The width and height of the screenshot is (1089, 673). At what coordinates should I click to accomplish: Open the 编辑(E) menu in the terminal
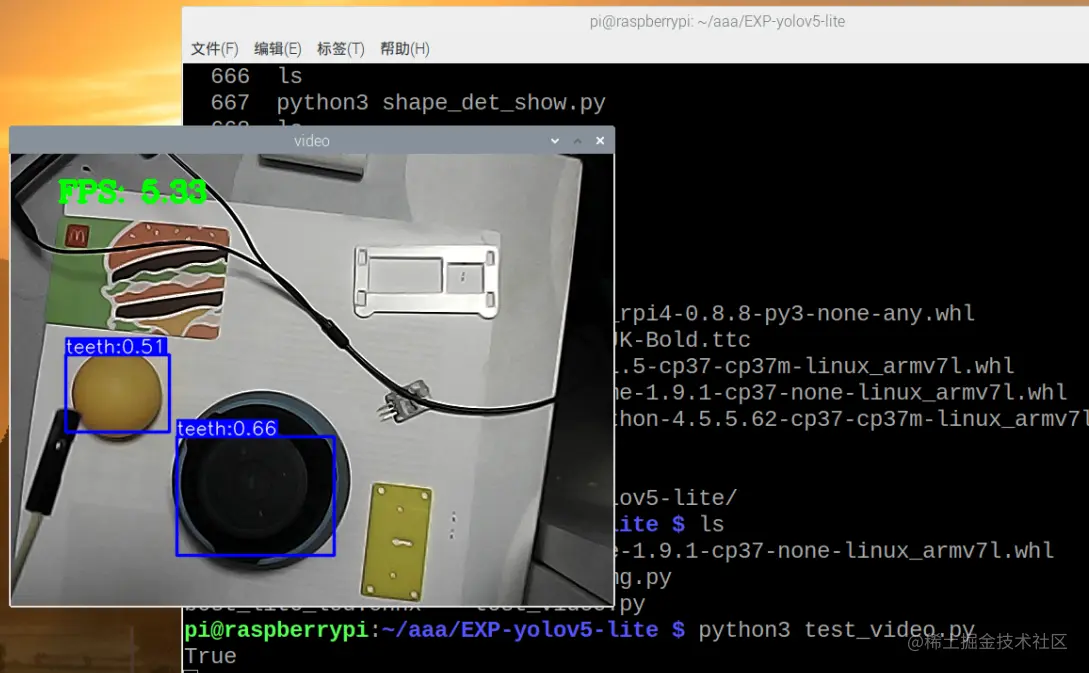point(277,49)
